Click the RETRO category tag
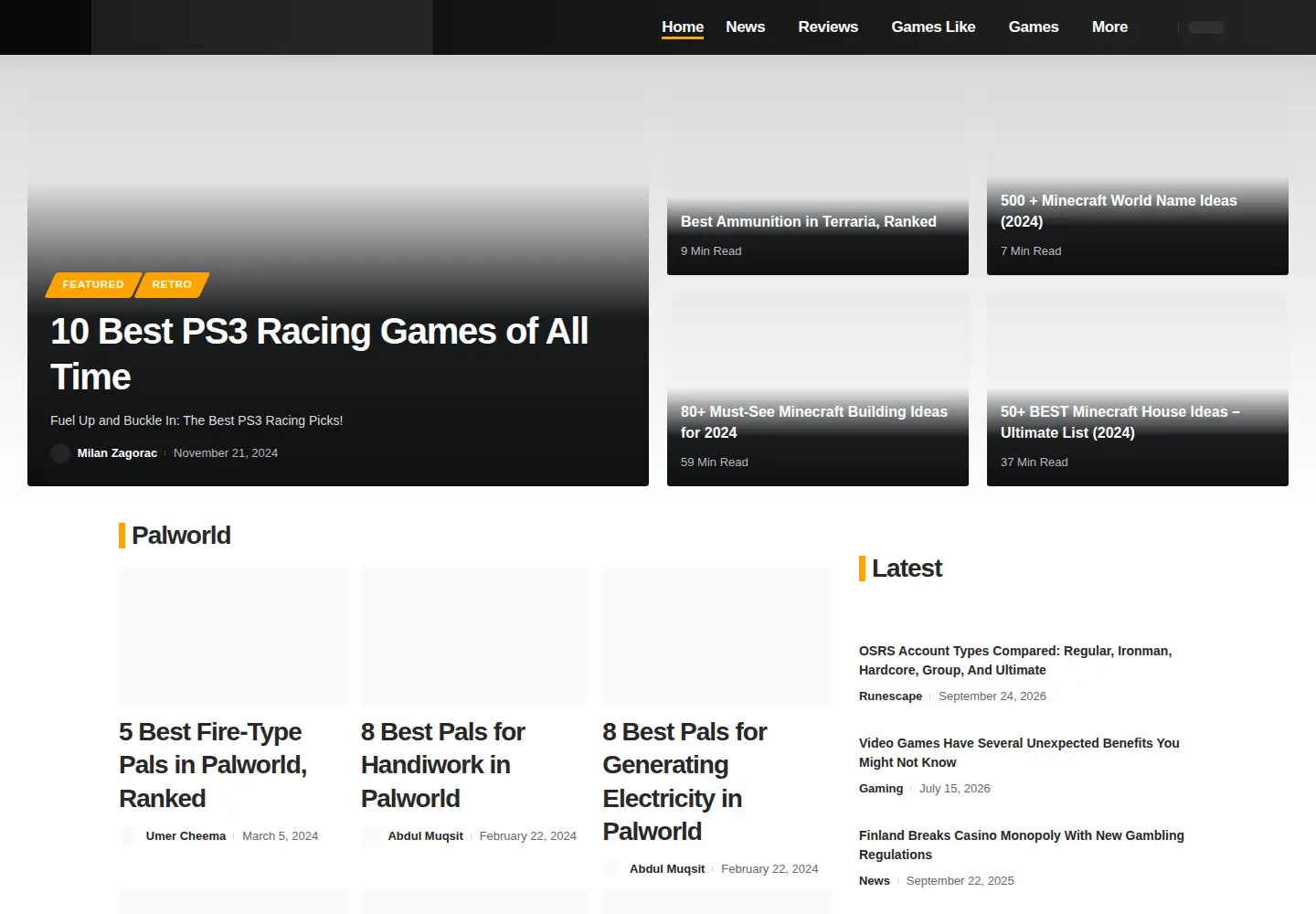The width and height of the screenshot is (1316, 914). click(172, 285)
